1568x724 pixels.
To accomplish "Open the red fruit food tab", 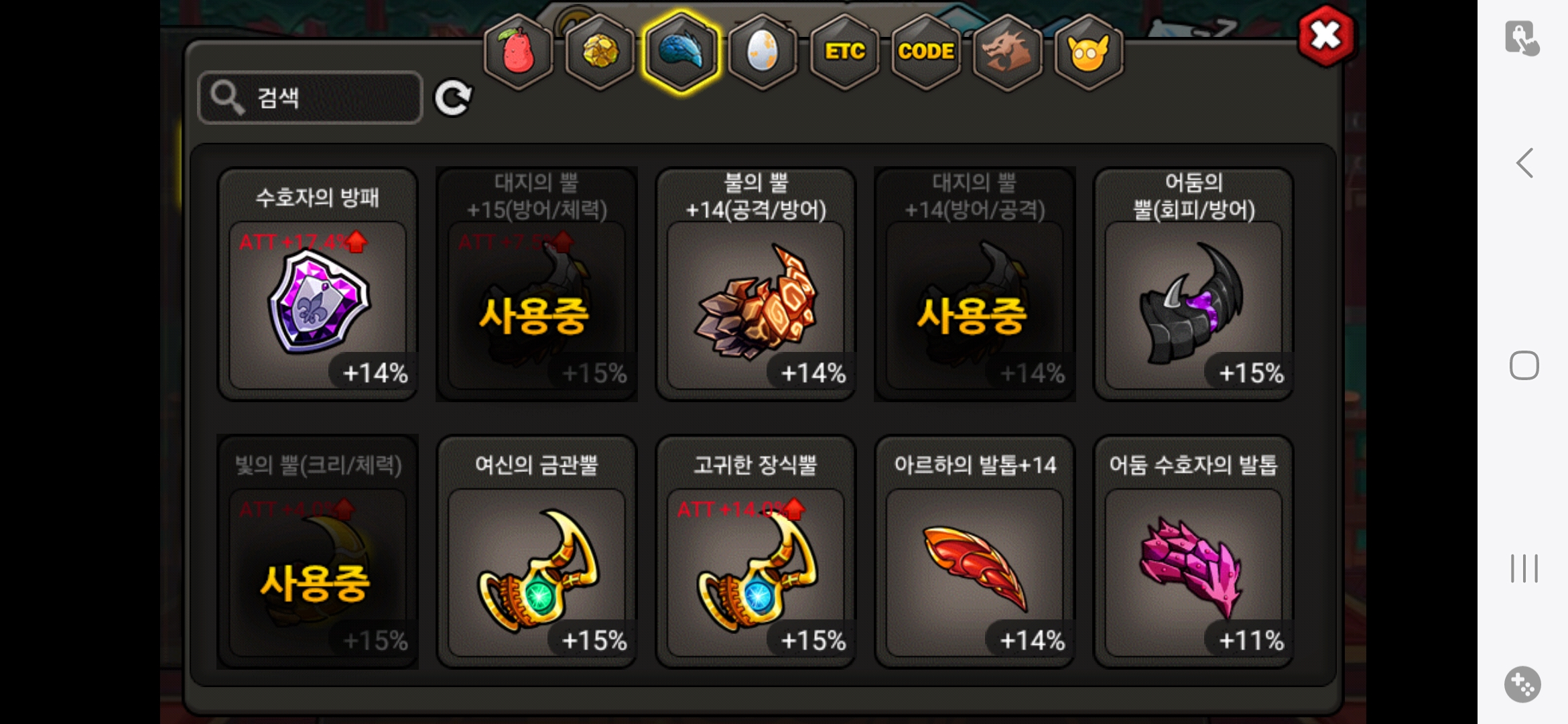I will pyautogui.click(x=518, y=52).
